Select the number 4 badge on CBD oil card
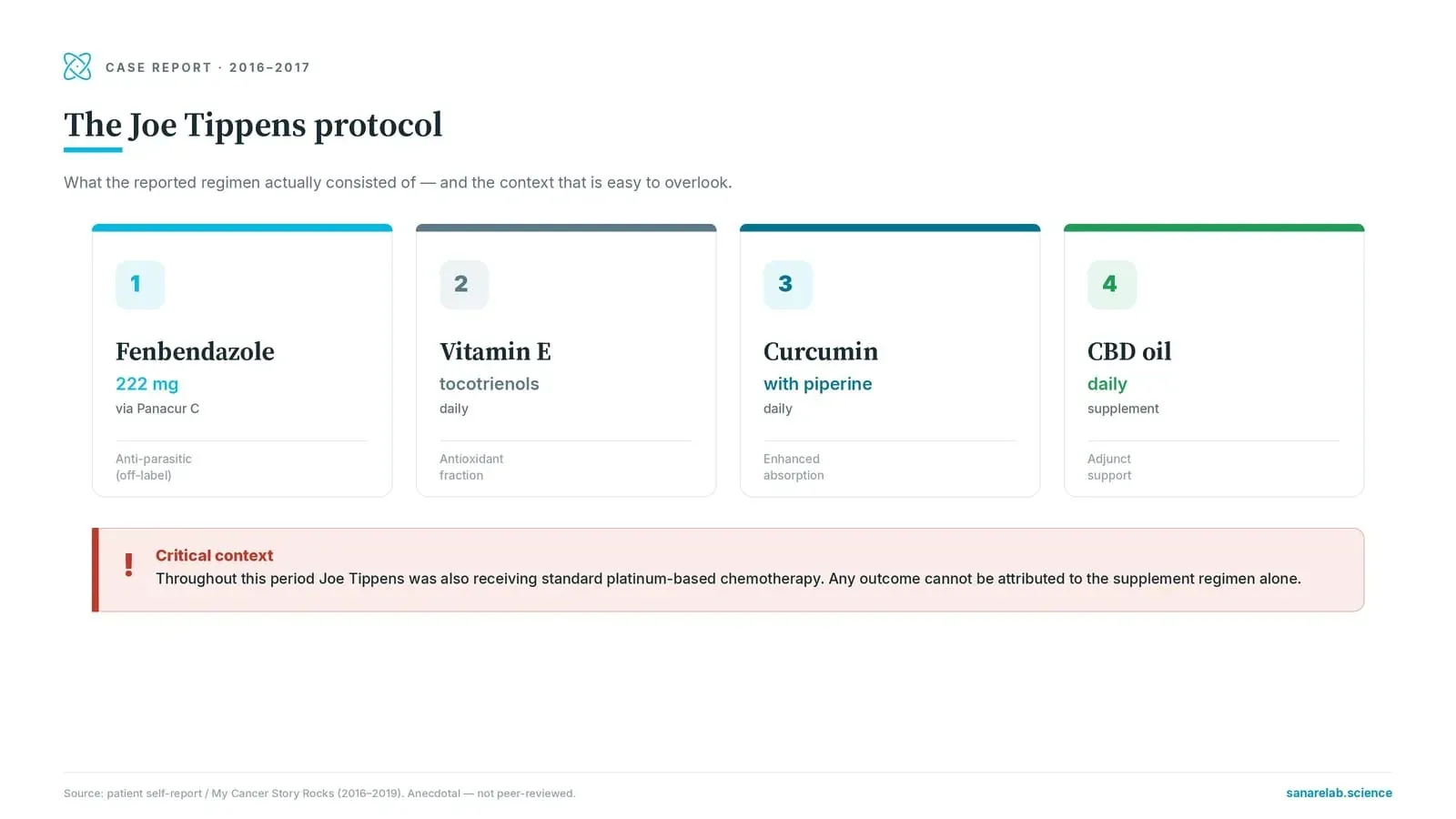This screenshot has height=819, width=1456. [x=1112, y=285]
